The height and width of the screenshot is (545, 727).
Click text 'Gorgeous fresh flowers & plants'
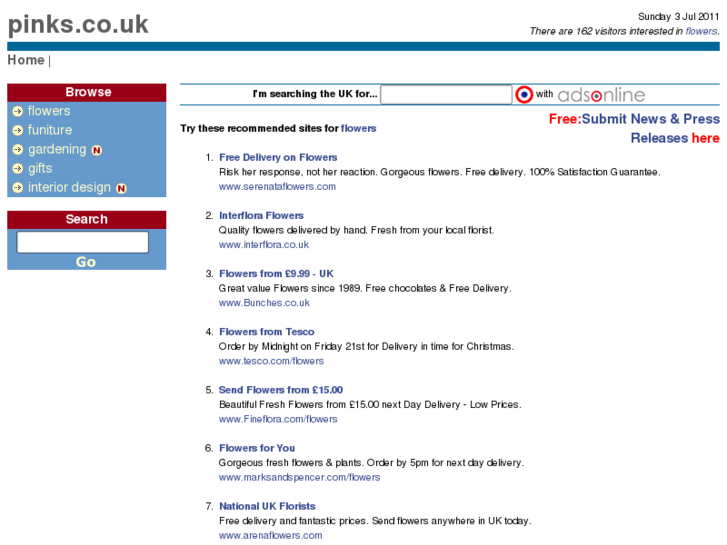291,463
